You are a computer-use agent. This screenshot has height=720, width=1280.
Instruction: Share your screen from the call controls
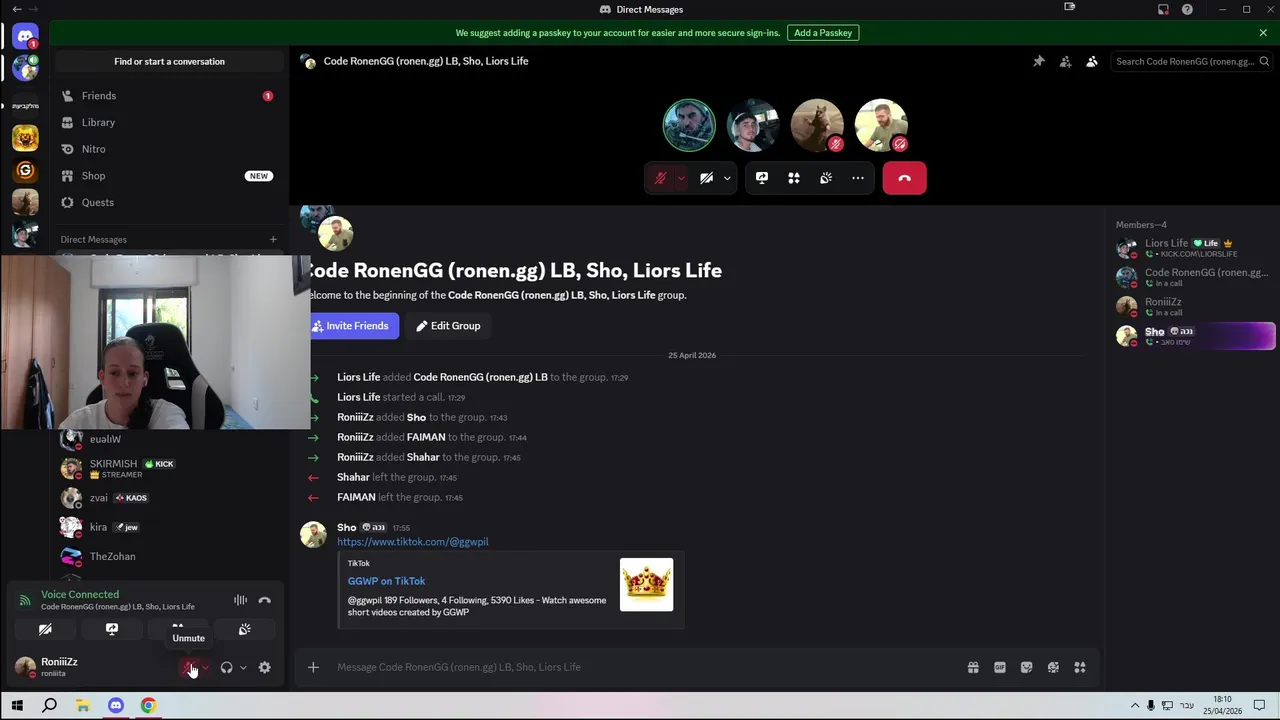(762, 178)
